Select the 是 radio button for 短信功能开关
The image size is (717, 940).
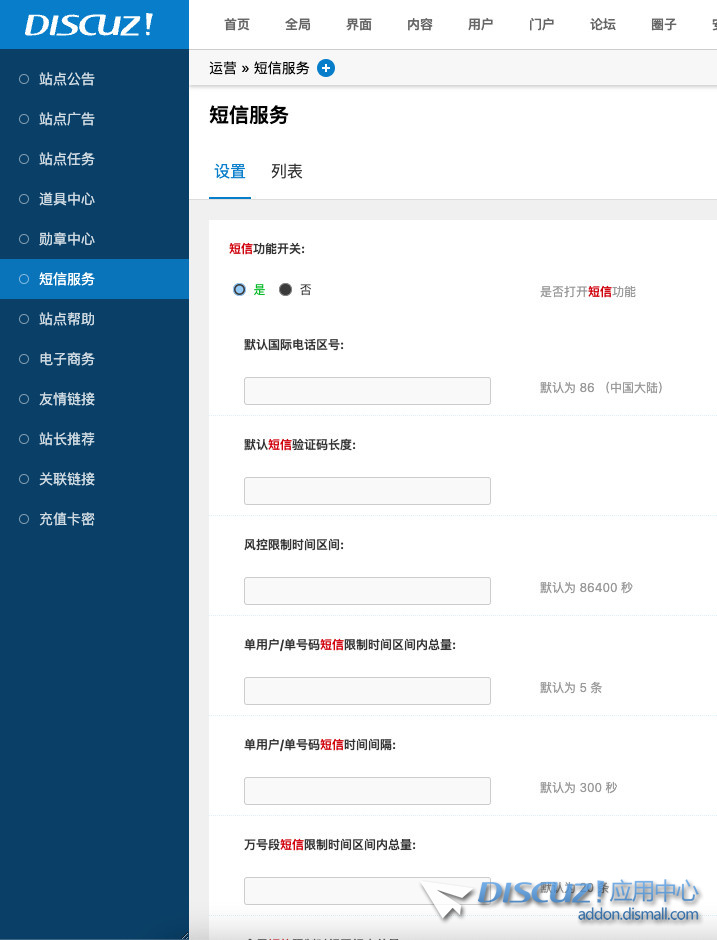click(x=240, y=290)
